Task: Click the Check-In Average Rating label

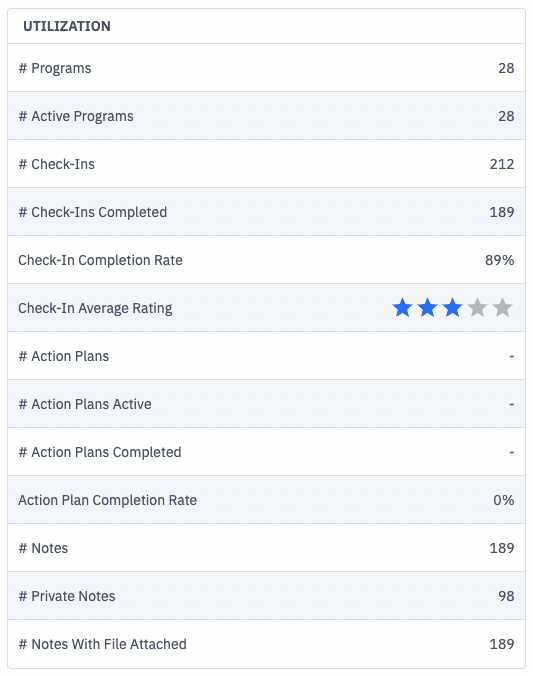Action: 95,308
